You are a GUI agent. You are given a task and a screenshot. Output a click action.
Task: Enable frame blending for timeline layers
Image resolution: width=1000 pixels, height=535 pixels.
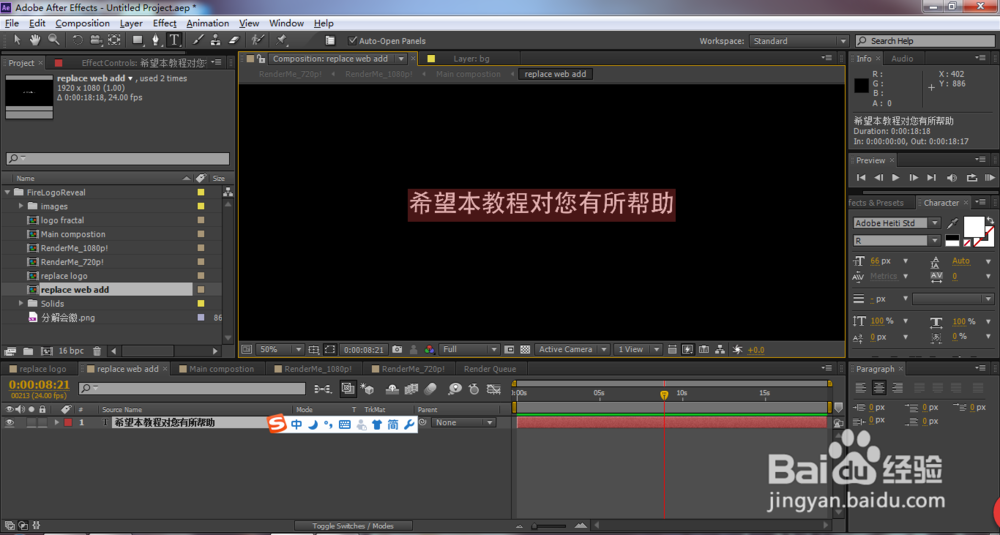click(x=411, y=388)
